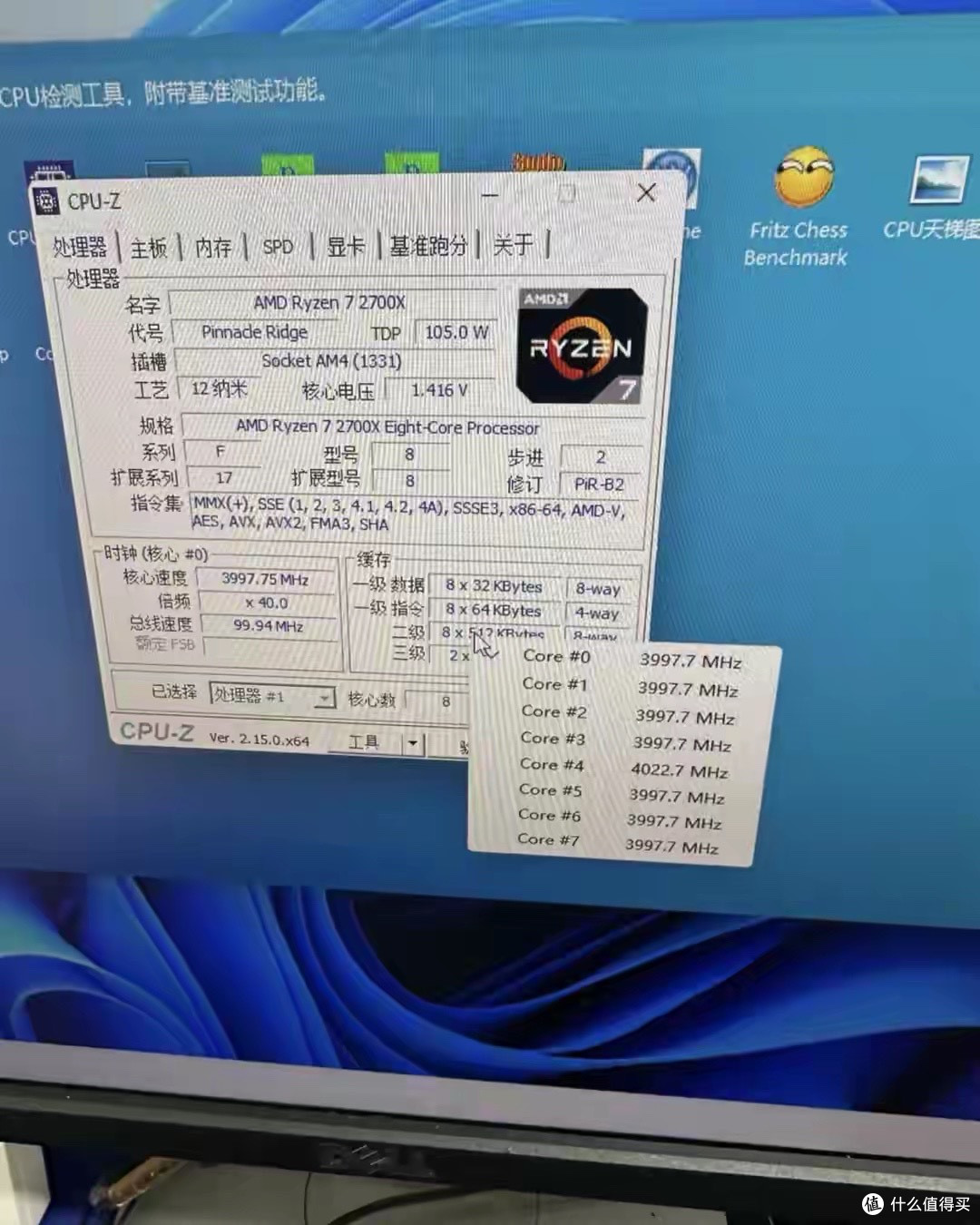Select Core #6 in the clock popup
The height and width of the screenshot is (1225, 980).
coord(620,818)
